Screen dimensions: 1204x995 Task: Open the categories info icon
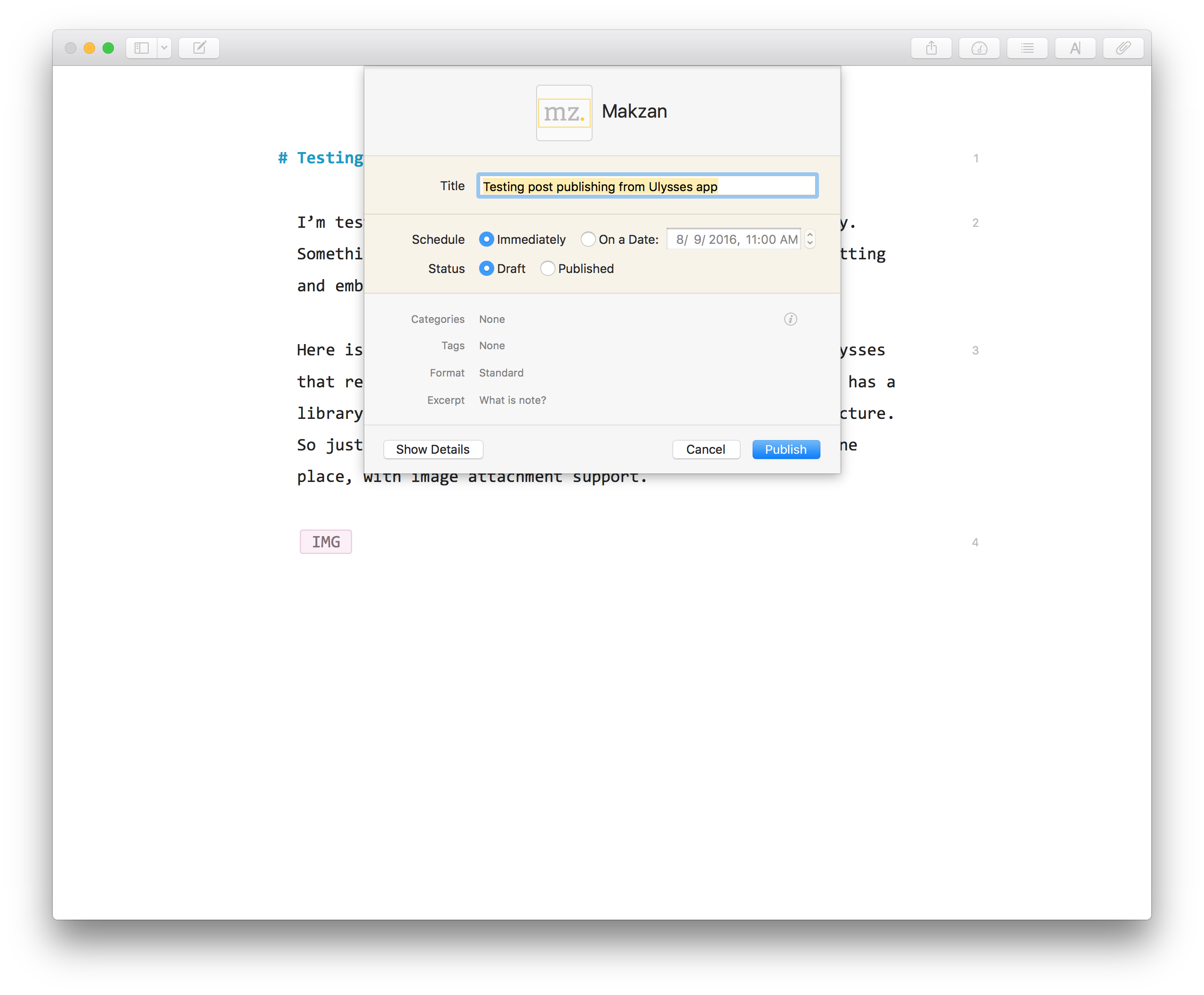[x=790, y=319]
